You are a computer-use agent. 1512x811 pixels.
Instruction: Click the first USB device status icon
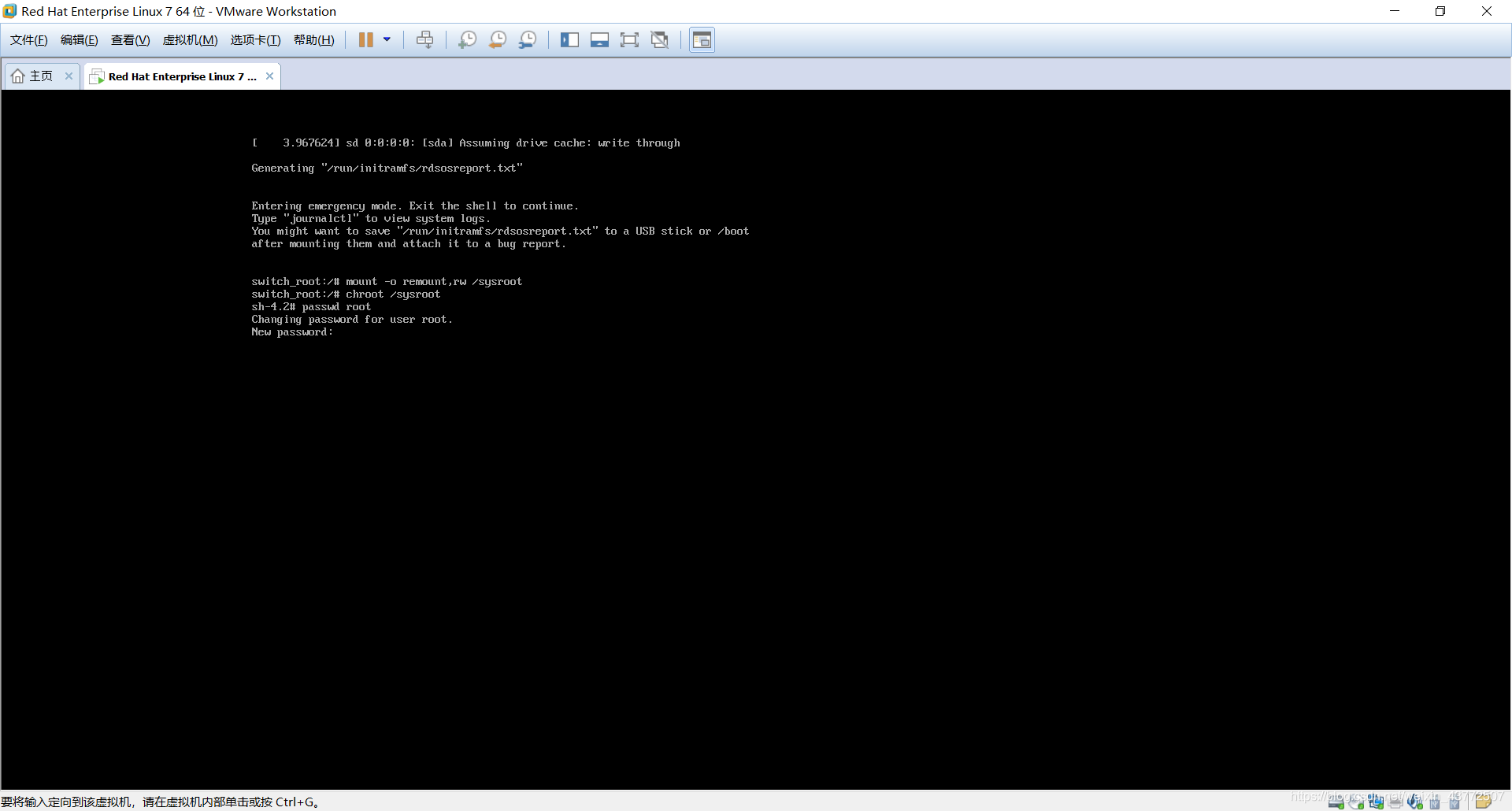coord(1435,802)
